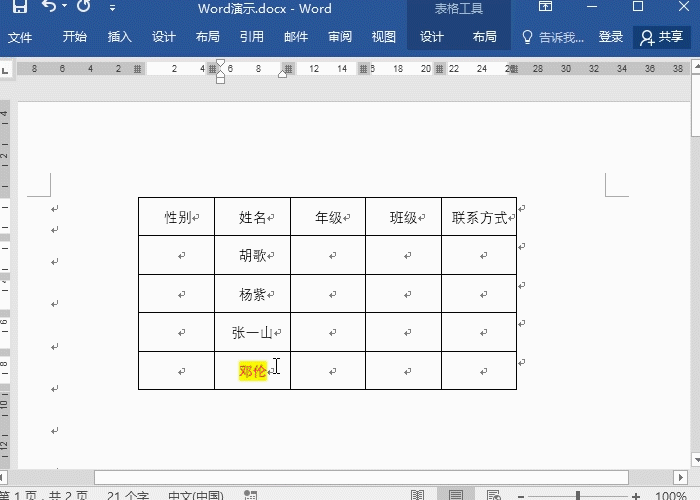Click the 100% zoom level
The image size is (700, 500).
(x=671, y=496)
